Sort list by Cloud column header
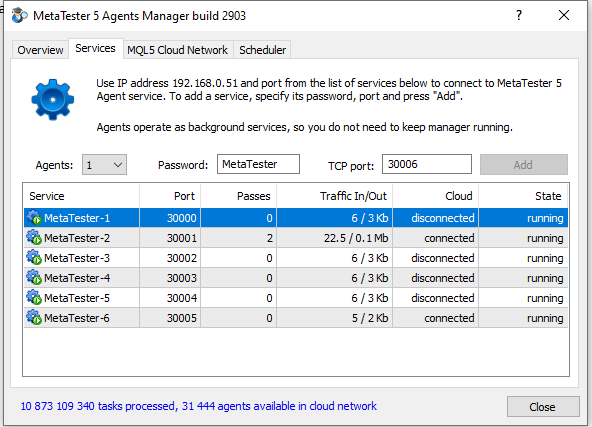Viewport: 592px width, 427px height. 435,196
